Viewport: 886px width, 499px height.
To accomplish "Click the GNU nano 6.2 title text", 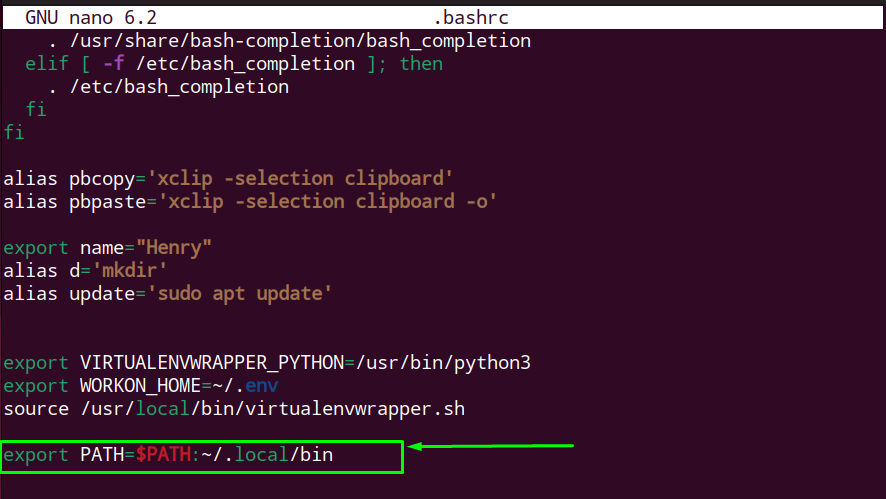I will pyautogui.click(x=91, y=18).
